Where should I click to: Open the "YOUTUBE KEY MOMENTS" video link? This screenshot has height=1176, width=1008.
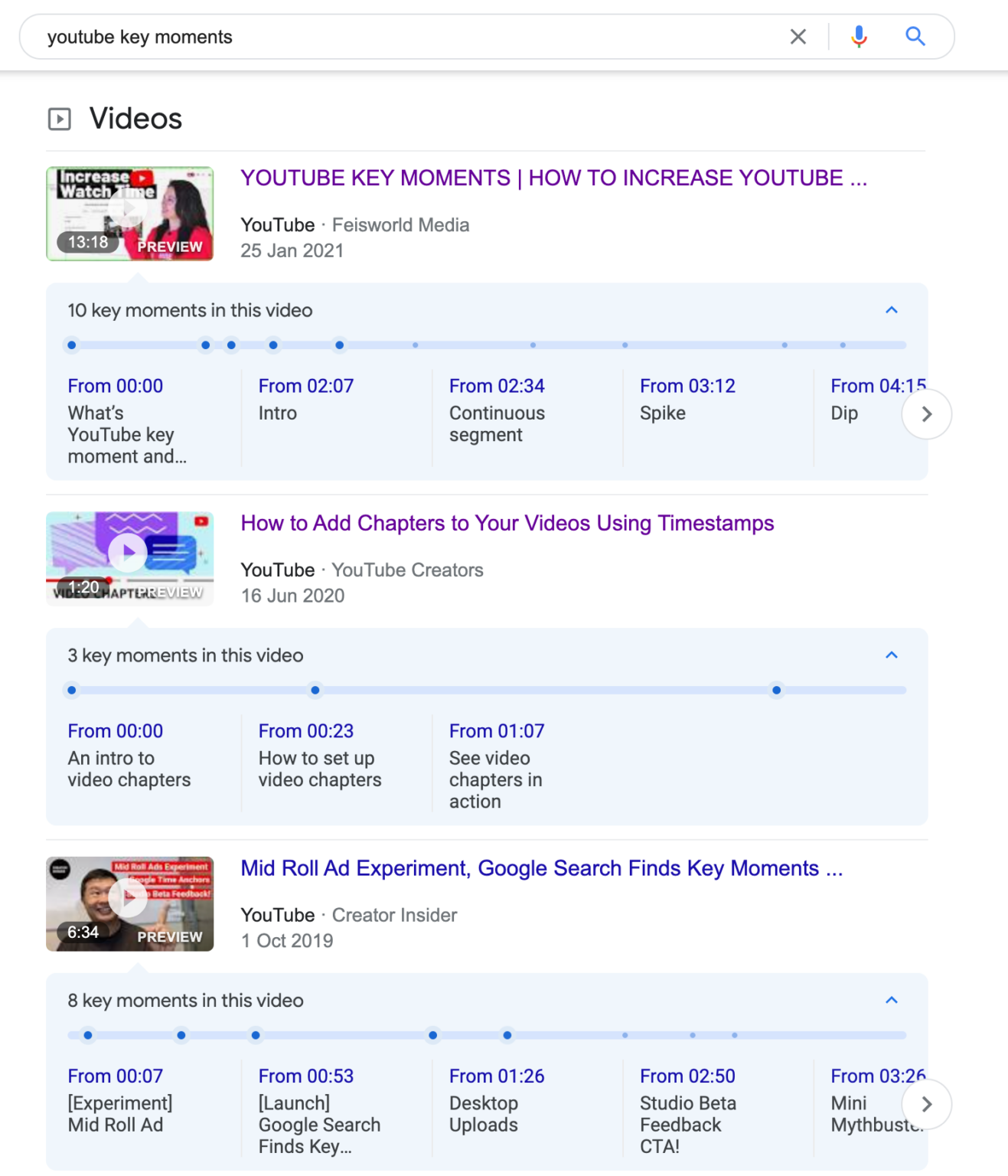pos(553,178)
